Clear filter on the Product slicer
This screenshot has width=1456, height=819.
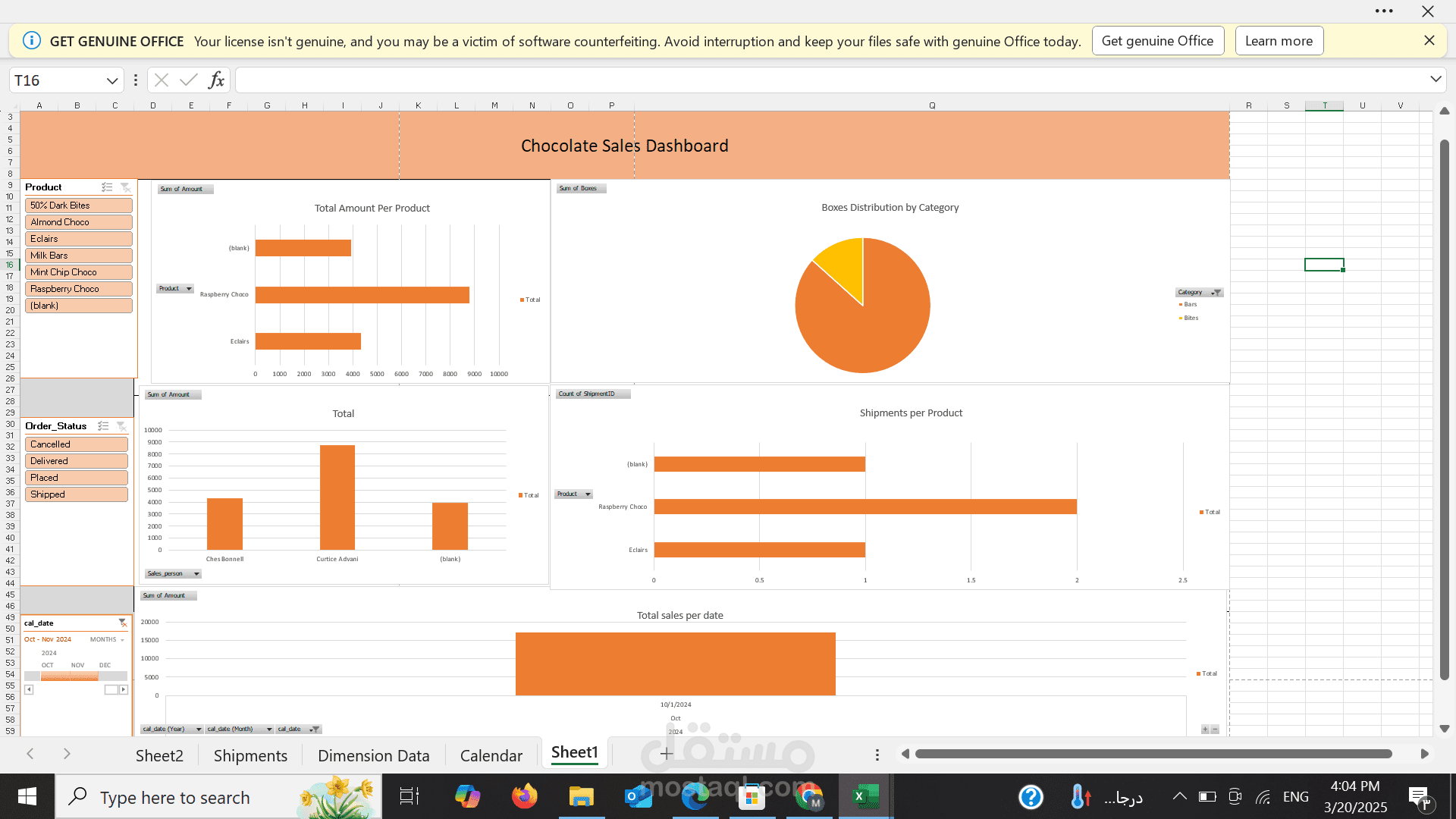click(x=125, y=187)
